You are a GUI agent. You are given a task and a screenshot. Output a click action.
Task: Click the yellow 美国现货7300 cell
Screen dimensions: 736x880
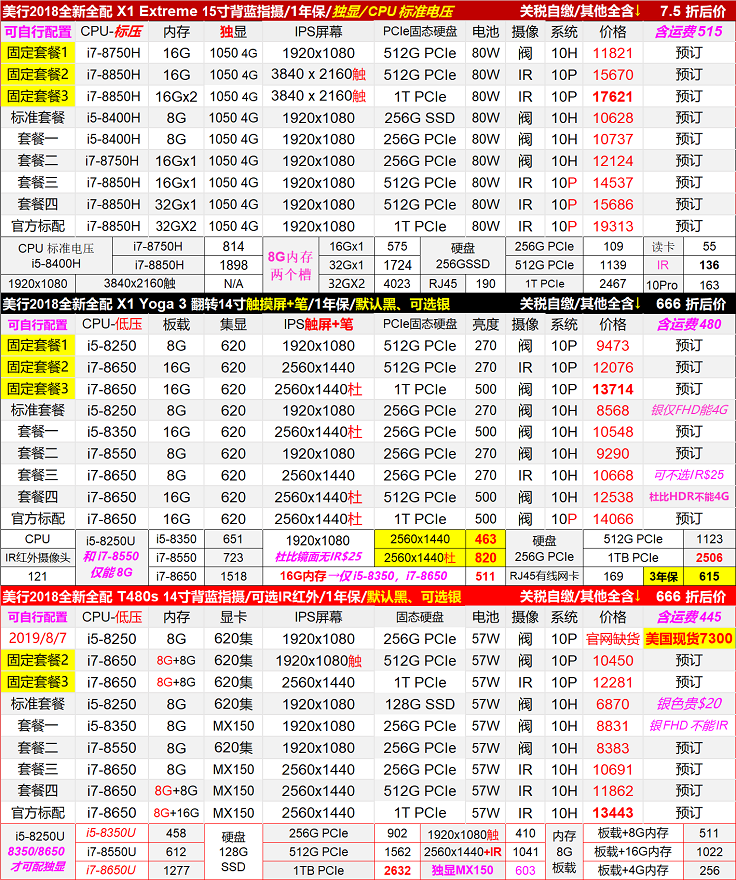coord(689,639)
